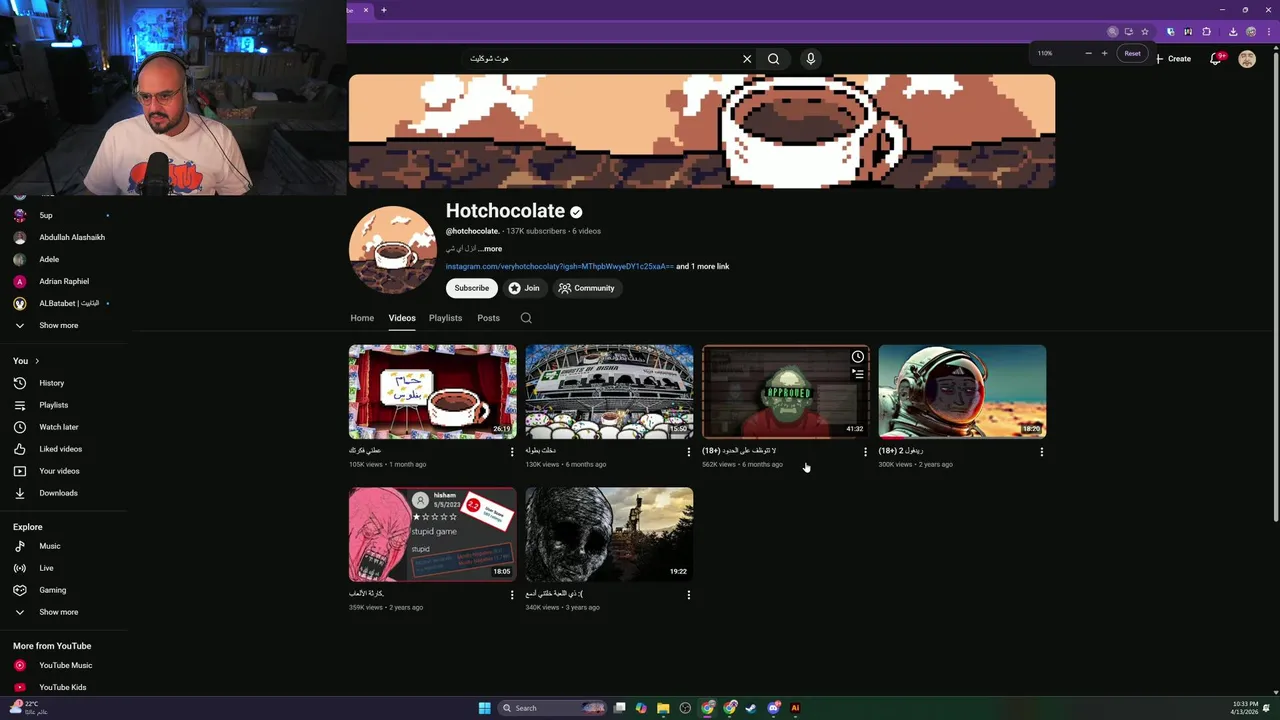The image size is (1280, 720).
Task: Show the 'and 1 more link' list
Action: tap(703, 267)
